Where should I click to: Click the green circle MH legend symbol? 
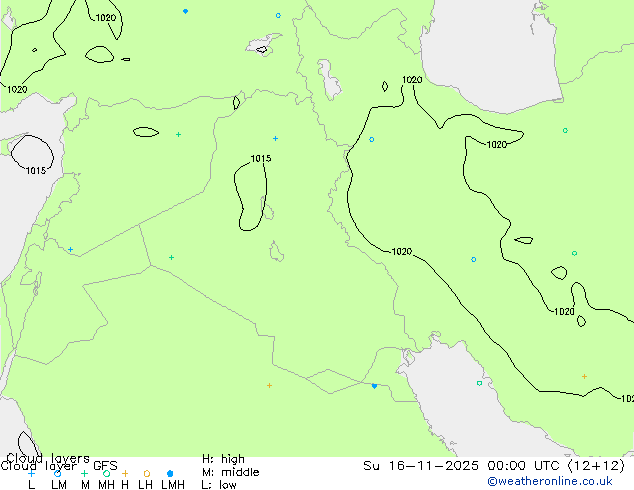click(x=106, y=473)
